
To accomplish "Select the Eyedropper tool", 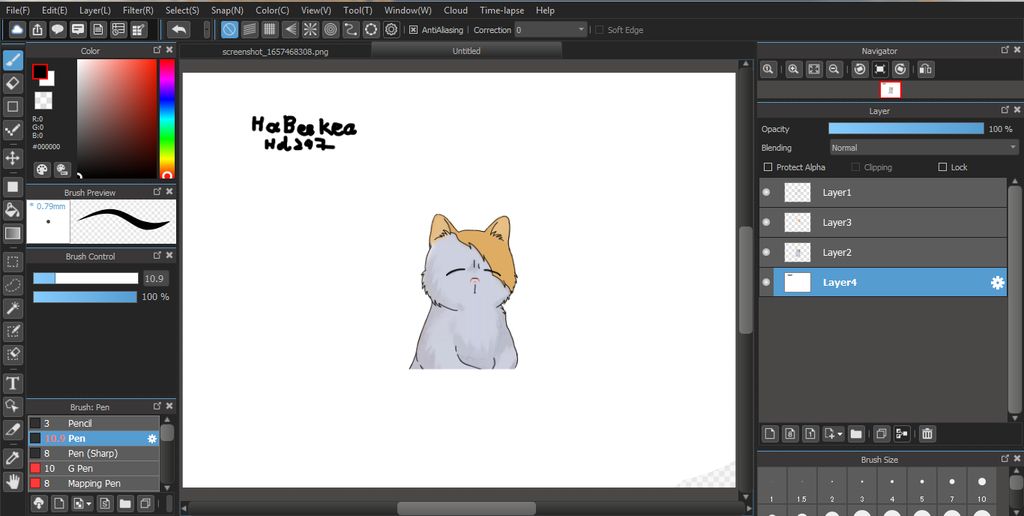I will (12, 458).
